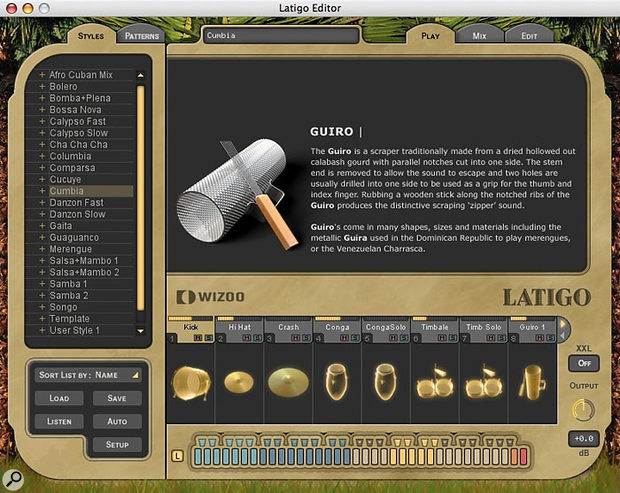
Task: Expand the Cumbia style
Action: pos(42,191)
